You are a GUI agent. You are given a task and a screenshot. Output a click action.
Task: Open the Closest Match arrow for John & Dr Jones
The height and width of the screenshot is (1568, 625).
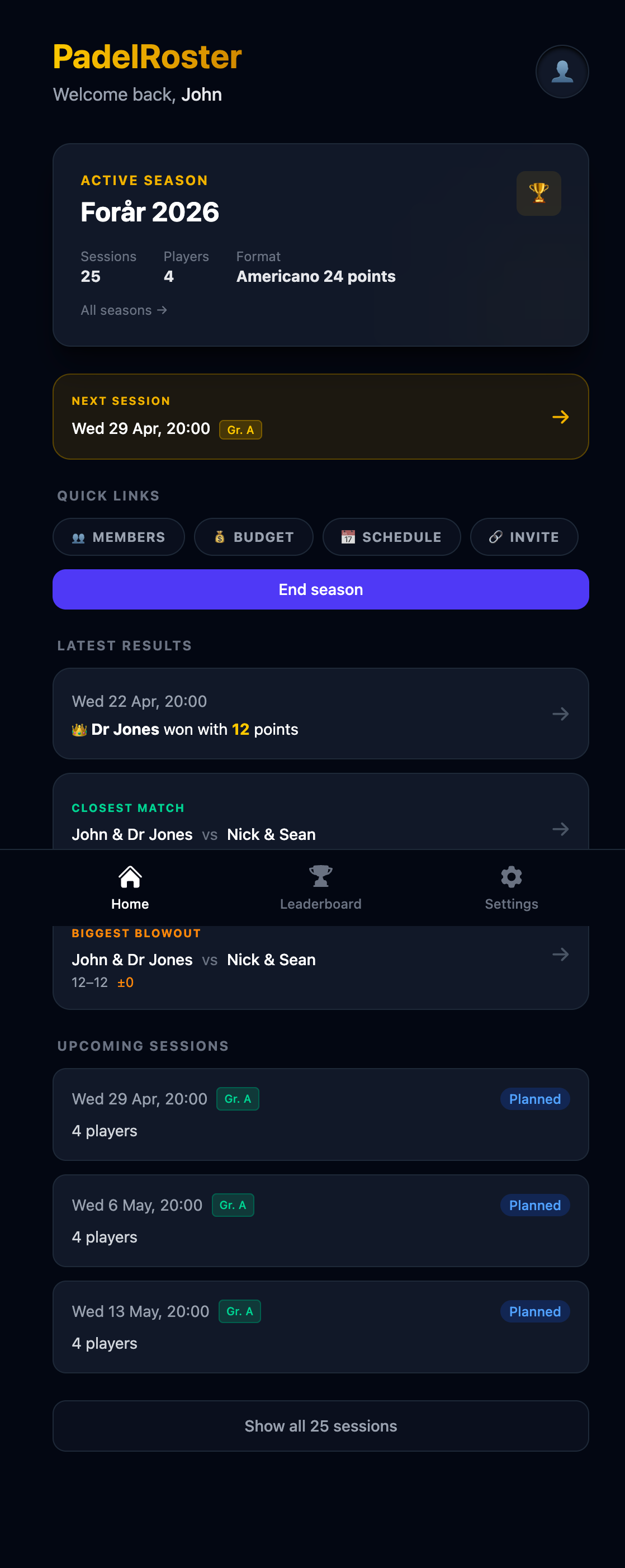tap(560, 828)
